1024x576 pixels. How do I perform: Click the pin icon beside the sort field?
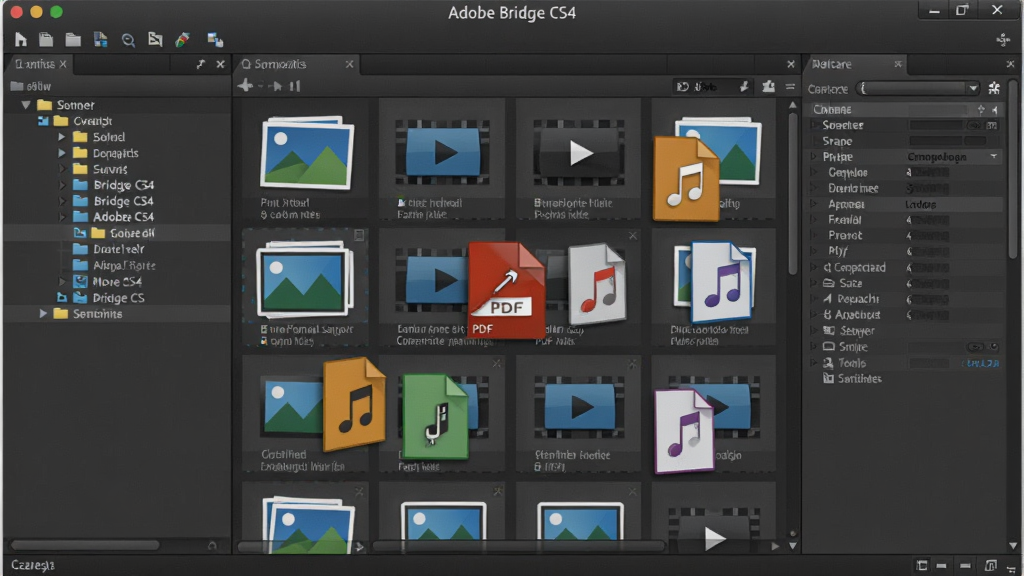pyautogui.click(x=744, y=86)
